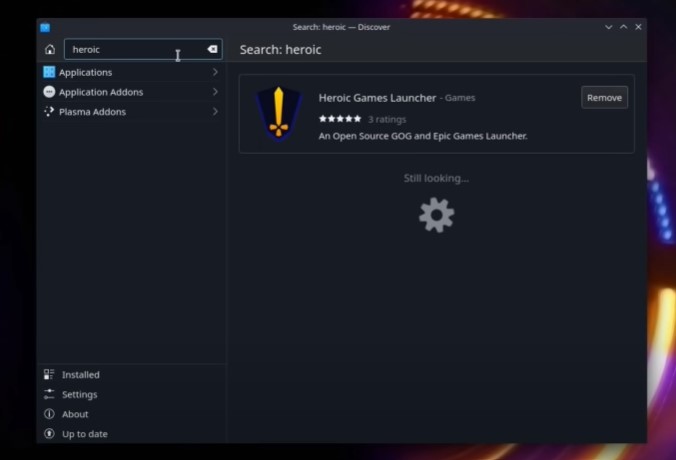
Task: Click the loading gear spinner
Action: click(436, 215)
